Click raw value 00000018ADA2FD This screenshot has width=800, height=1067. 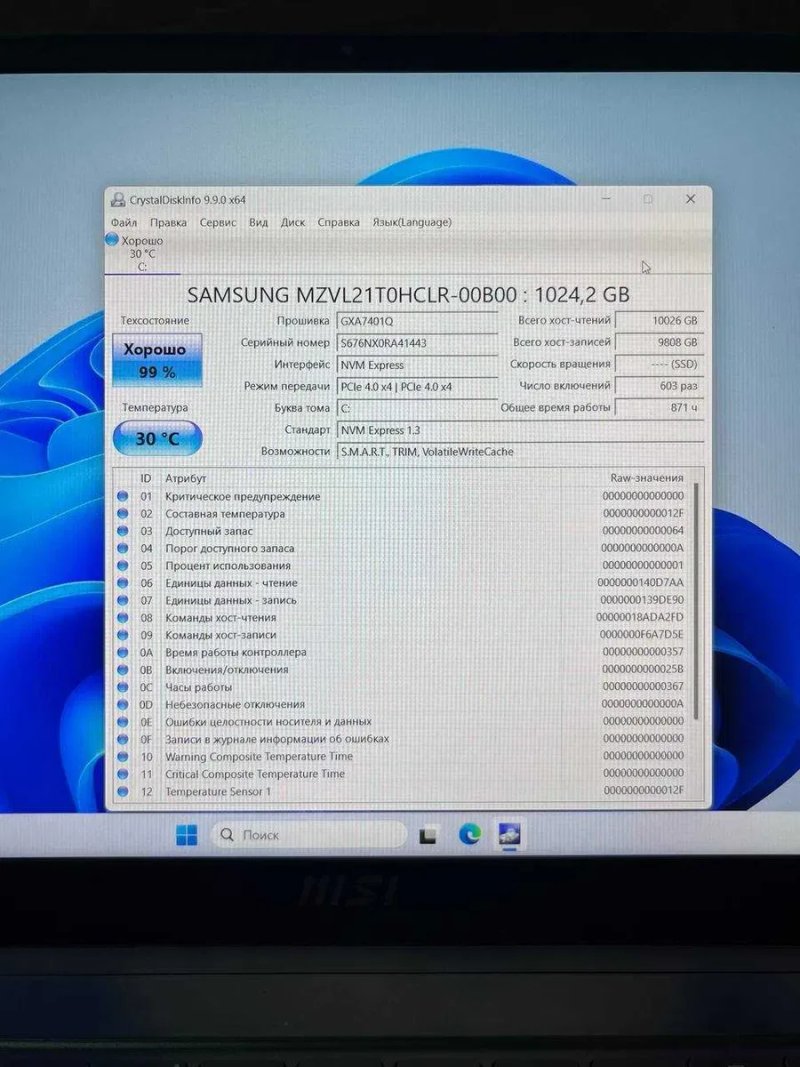639,617
